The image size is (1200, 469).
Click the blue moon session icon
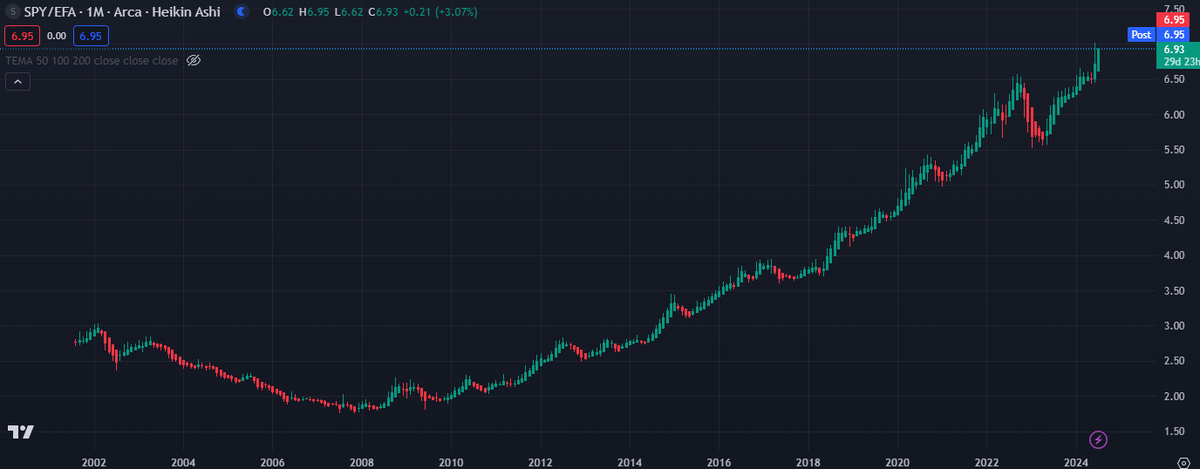(x=243, y=12)
